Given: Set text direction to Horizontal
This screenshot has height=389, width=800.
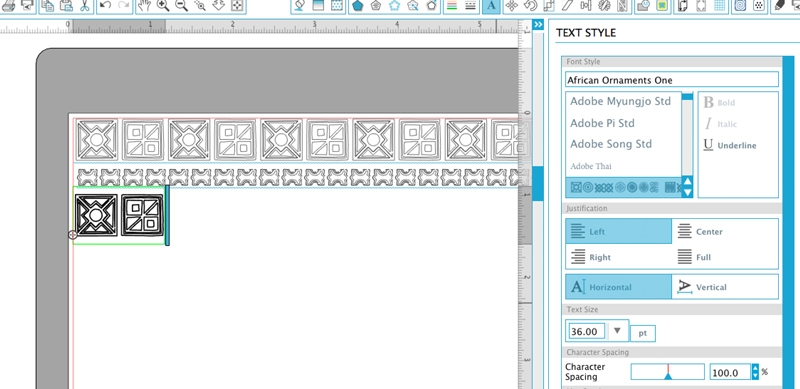Looking at the screenshot, I should click(618, 287).
